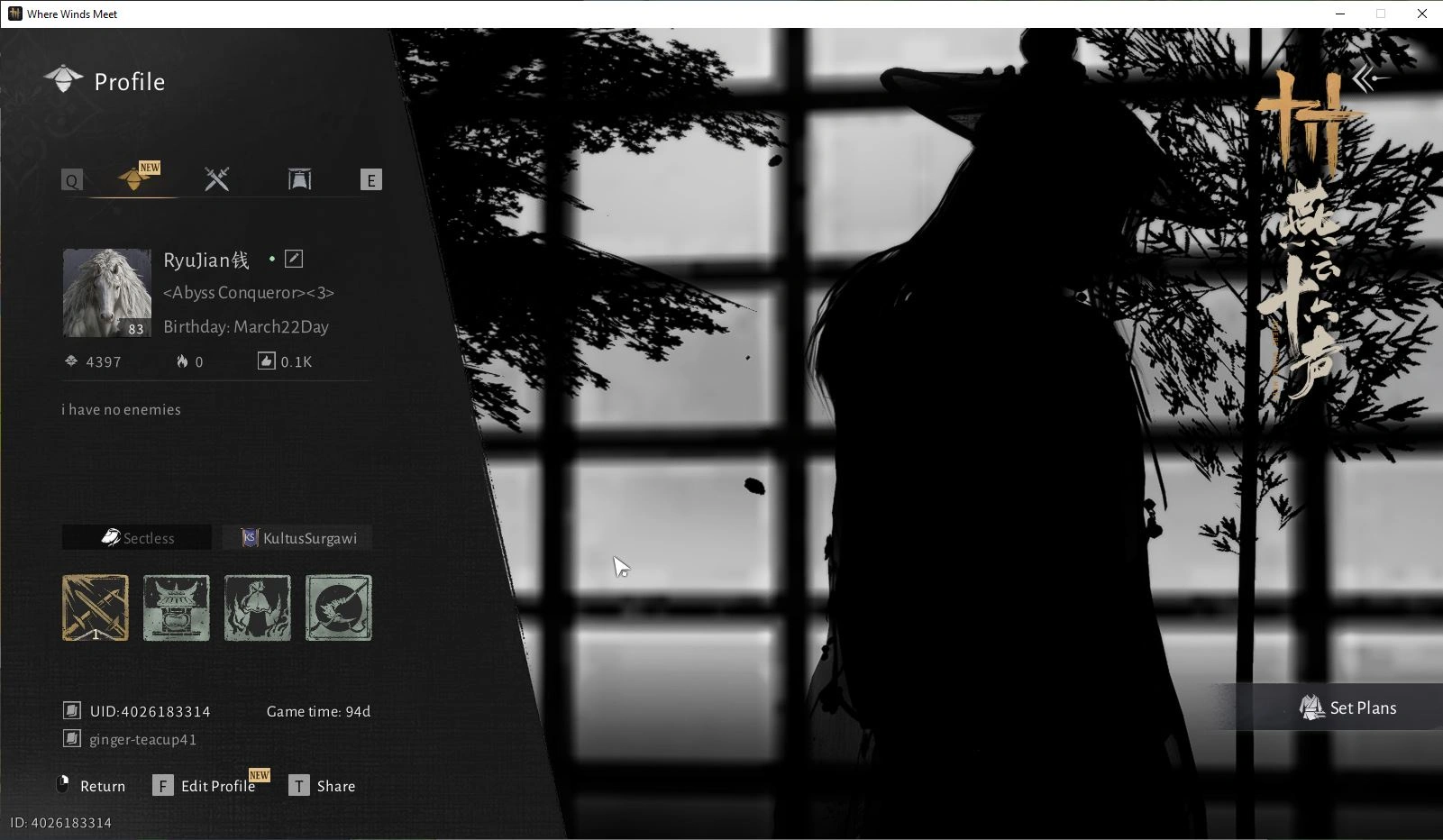The height and width of the screenshot is (840, 1443).
Task: Click the flame icon beside 0
Action: click(x=182, y=361)
